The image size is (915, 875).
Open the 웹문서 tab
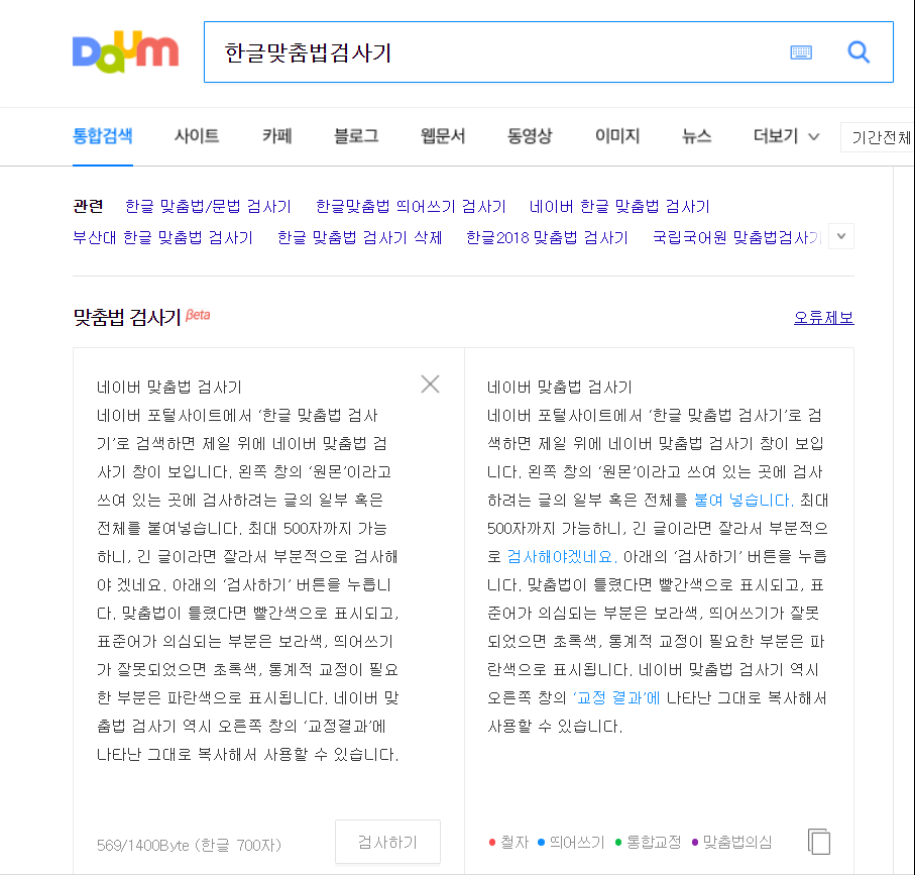tap(443, 136)
